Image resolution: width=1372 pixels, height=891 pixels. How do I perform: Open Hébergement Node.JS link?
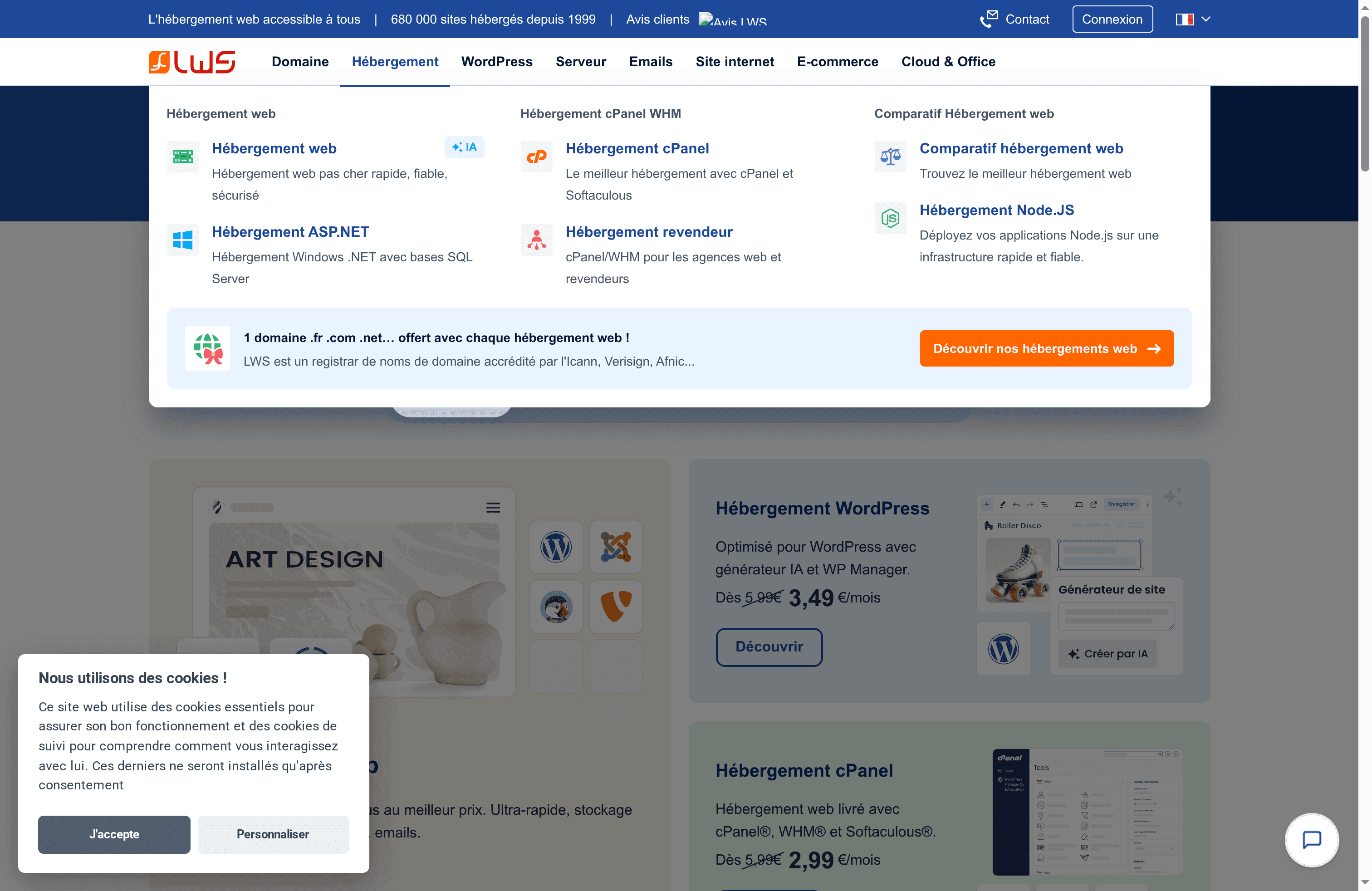[997, 210]
